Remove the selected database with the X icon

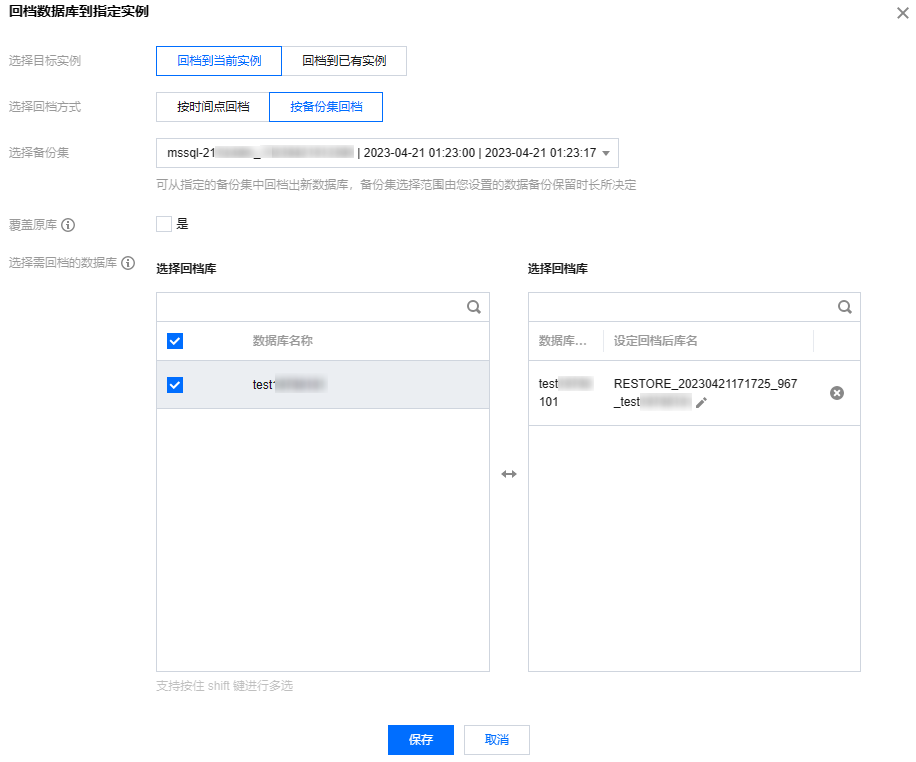tap(837, 393)
